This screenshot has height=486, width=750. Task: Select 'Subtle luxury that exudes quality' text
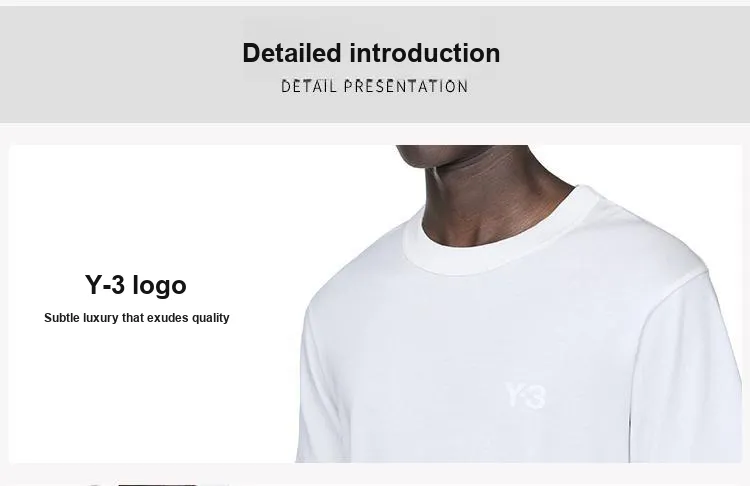[x=137, y=318]
